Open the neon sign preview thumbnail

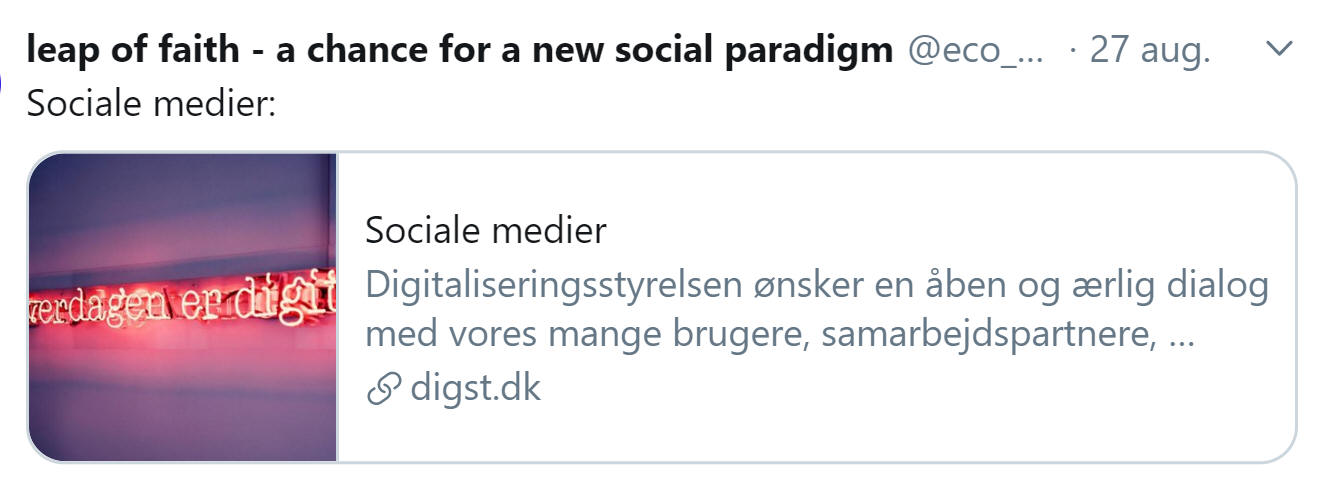(x=183, y=307)
